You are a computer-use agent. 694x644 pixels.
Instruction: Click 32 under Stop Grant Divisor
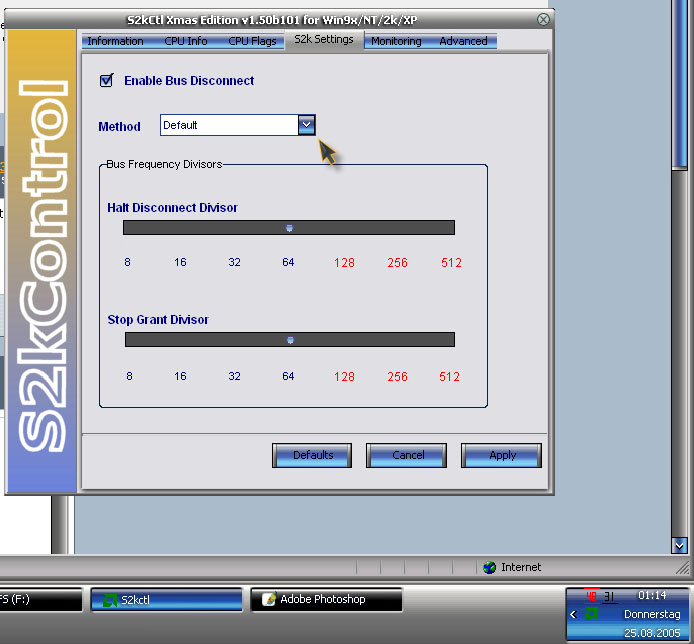[x=234, y=376]
